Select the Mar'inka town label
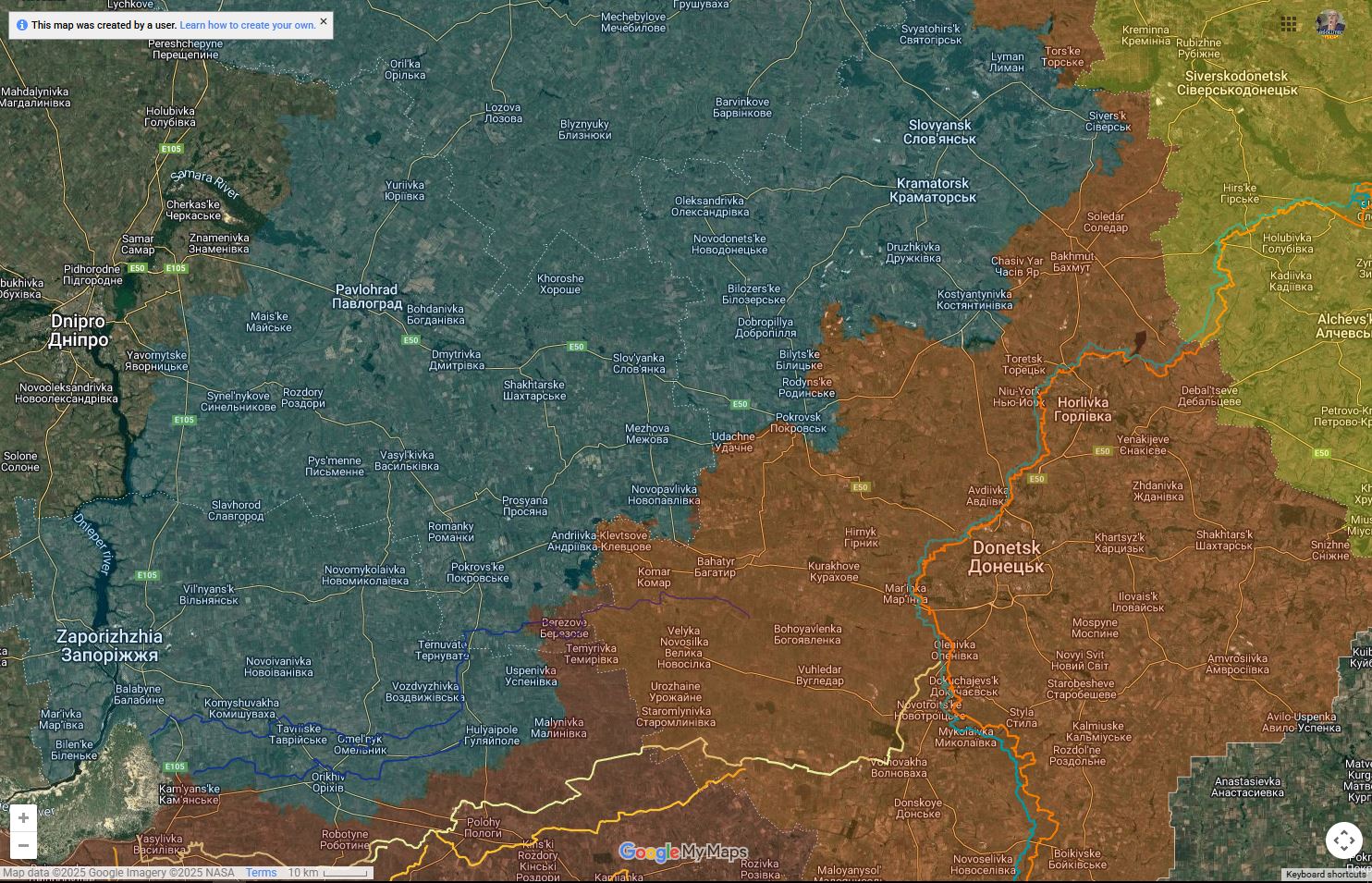Viewport: 1372px width, 883px height. (906, 594)
